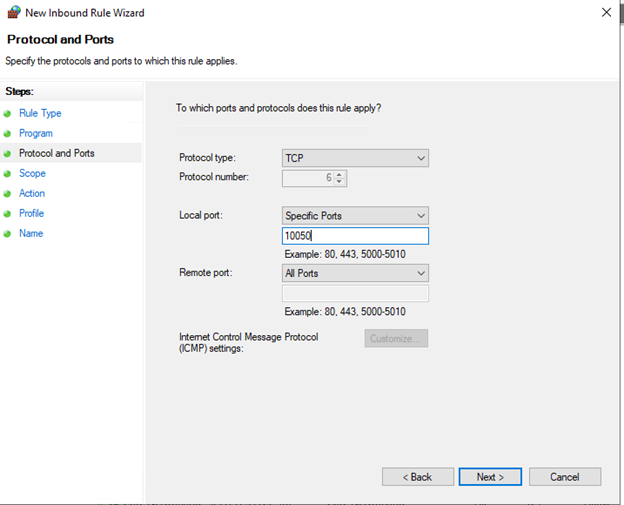624x505 pixels.
Task: Go to the Rule Type step
Action: point(40,113)
